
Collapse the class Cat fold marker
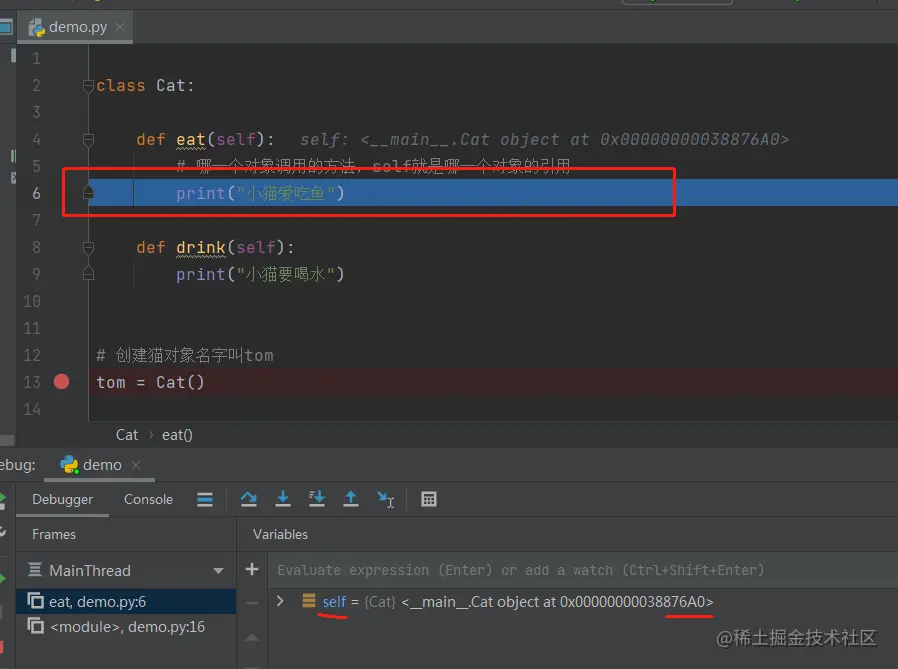coord(88,86)
